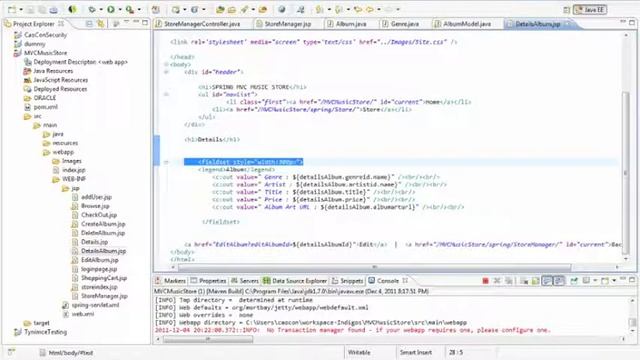
Task: Click the editor horizontal scrollbar thumb
Action: coord(375,267)
